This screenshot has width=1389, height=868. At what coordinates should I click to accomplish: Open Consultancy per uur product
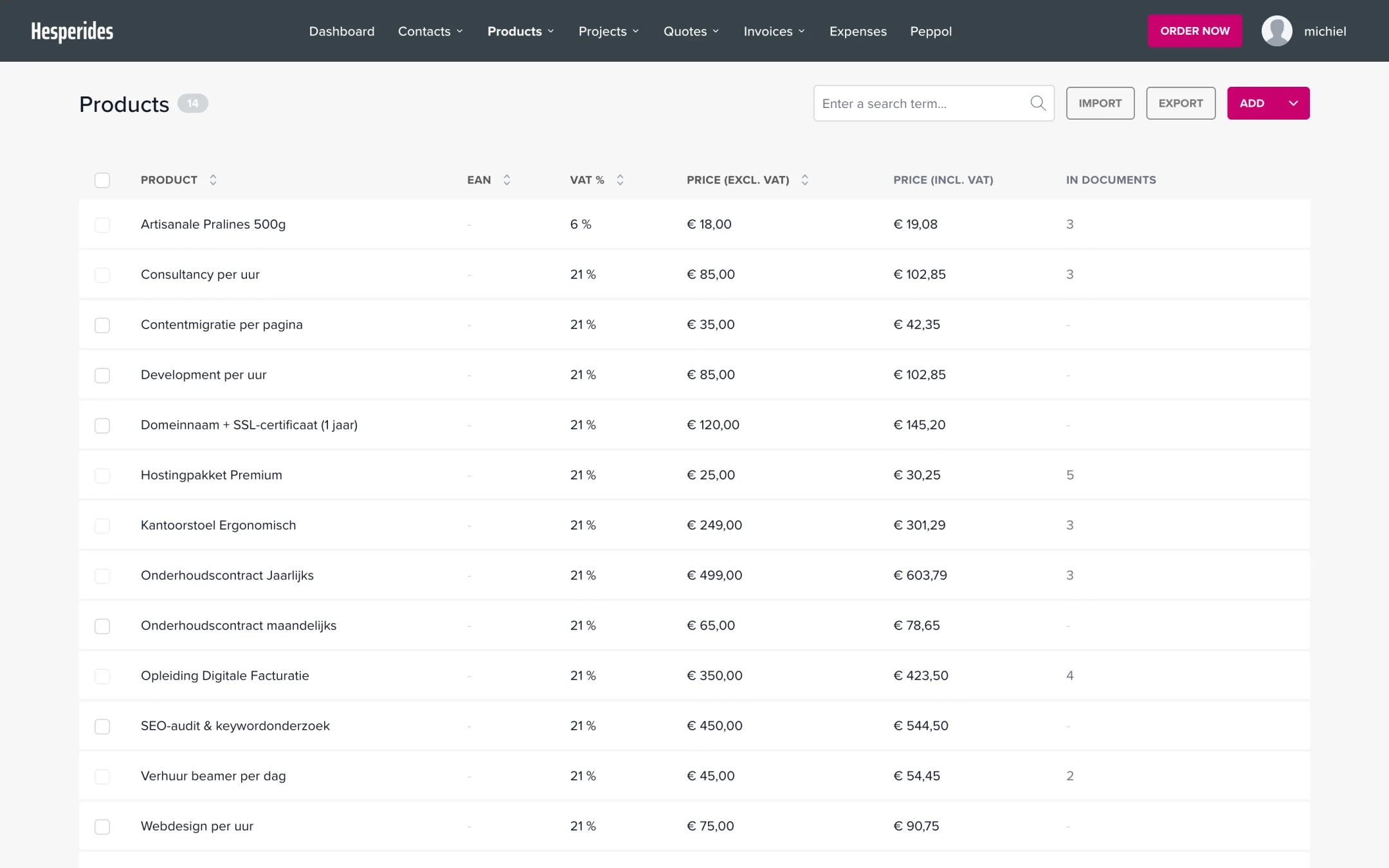coord(200,275)
